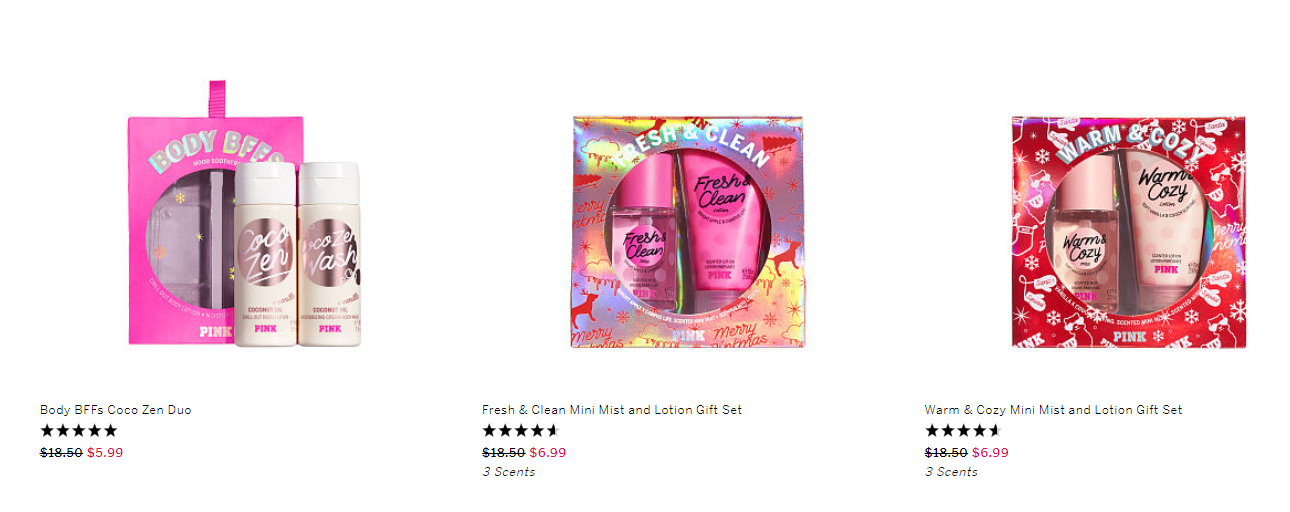Click the "3 Scents" label under the Warm & Cozy set
Viewport: 1290px width, 512px height.
pos(951,472)
